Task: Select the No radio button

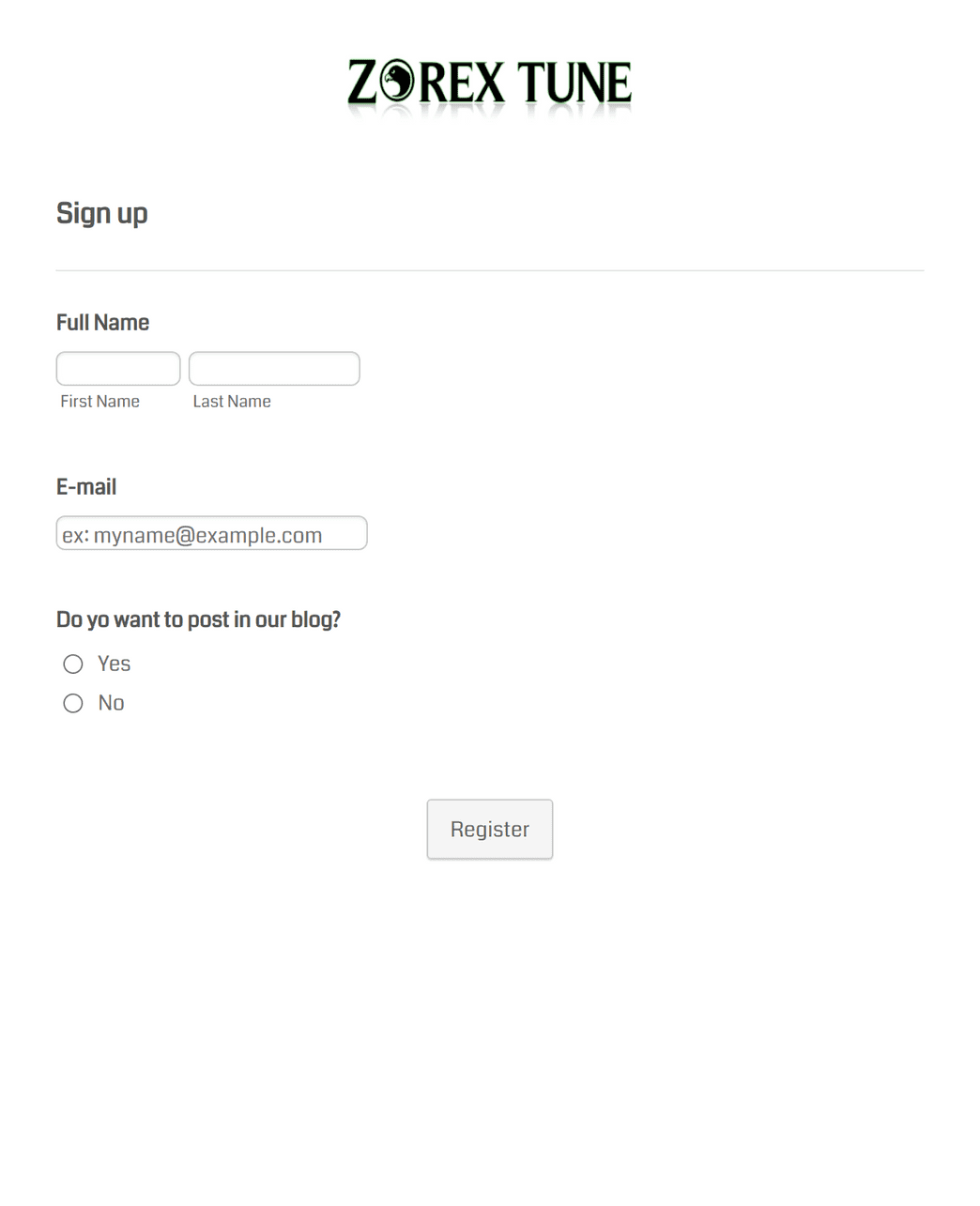Action: point(73,704)
